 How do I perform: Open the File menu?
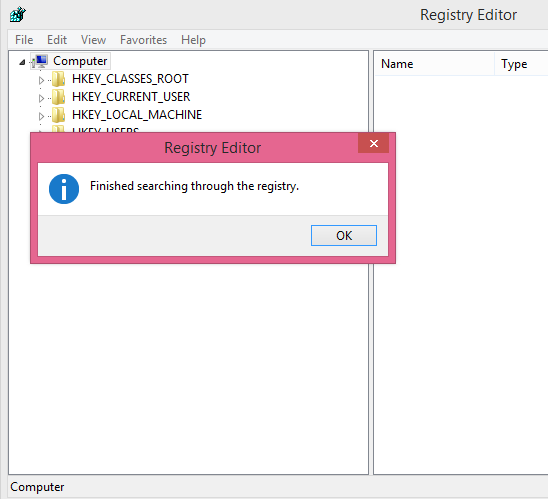pyautogui.click(x=24, y=40)
